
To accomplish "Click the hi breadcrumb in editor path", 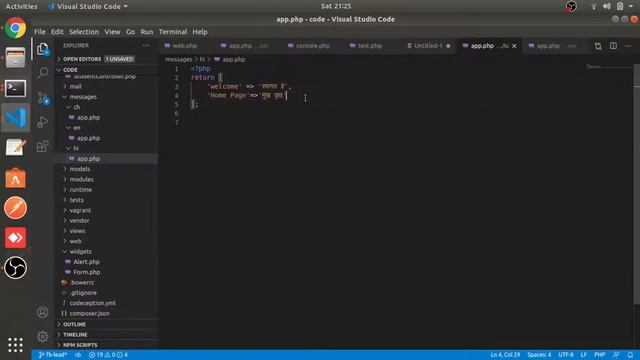I will 202,59.
